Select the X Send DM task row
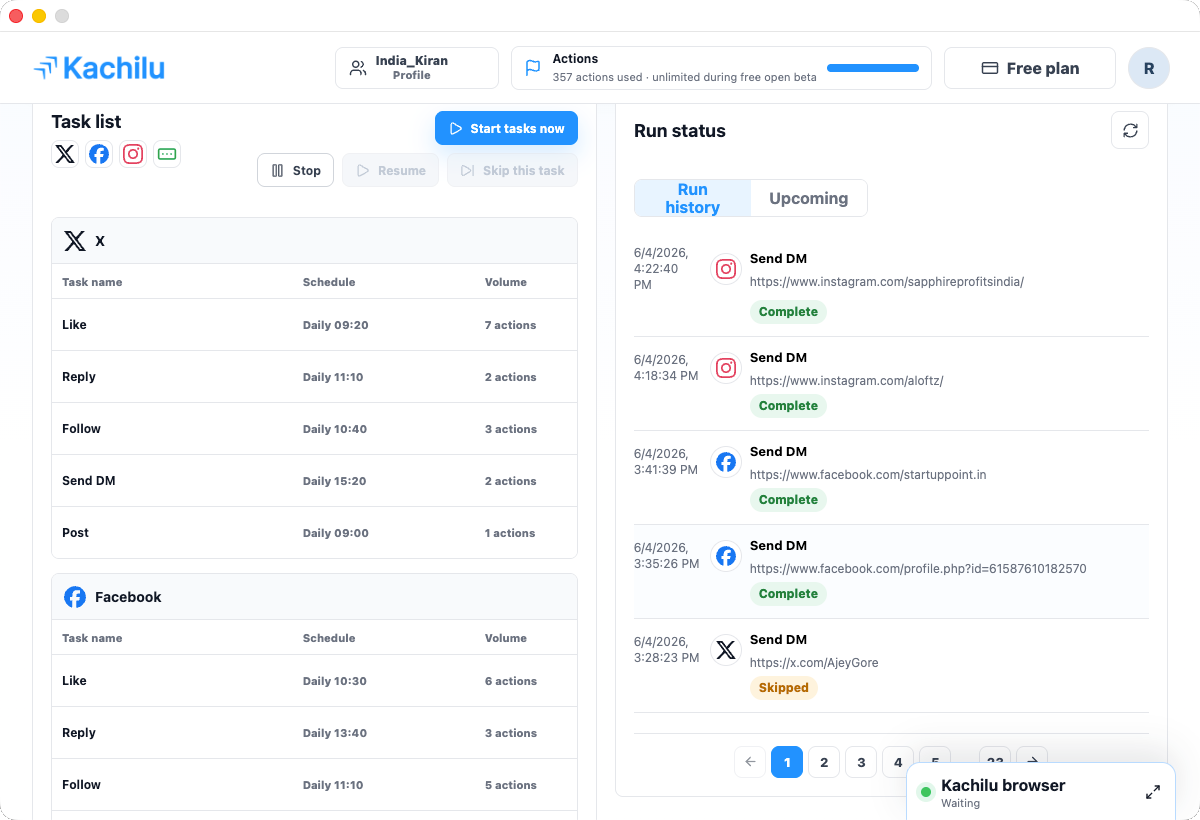 314,481
